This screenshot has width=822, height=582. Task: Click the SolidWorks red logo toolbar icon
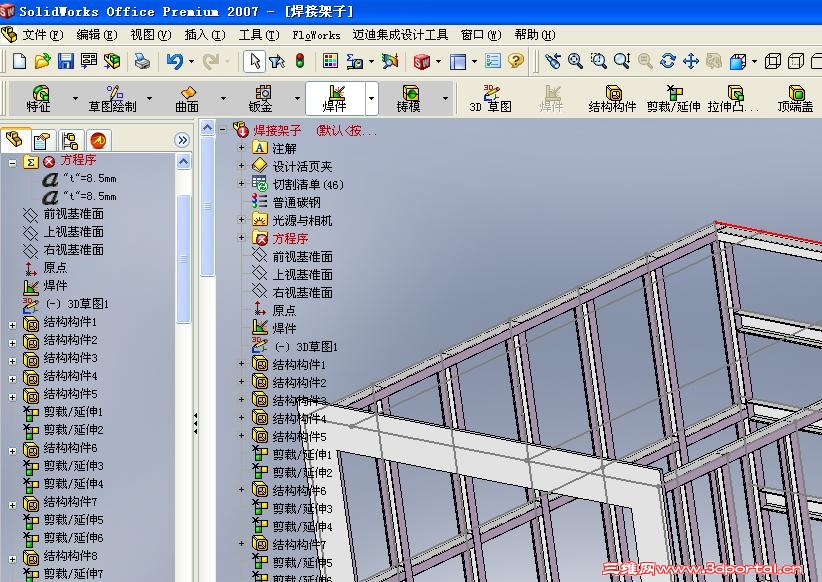click(x=422, y=61)
